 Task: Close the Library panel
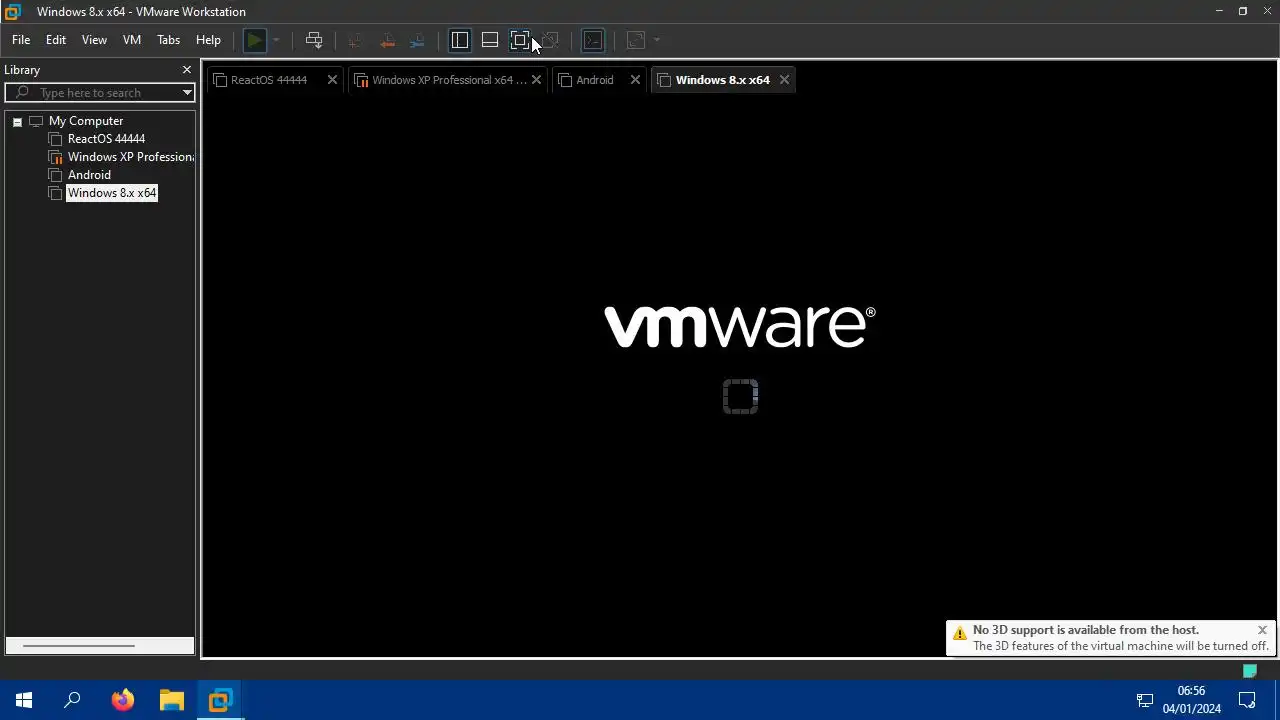[186, 70]
